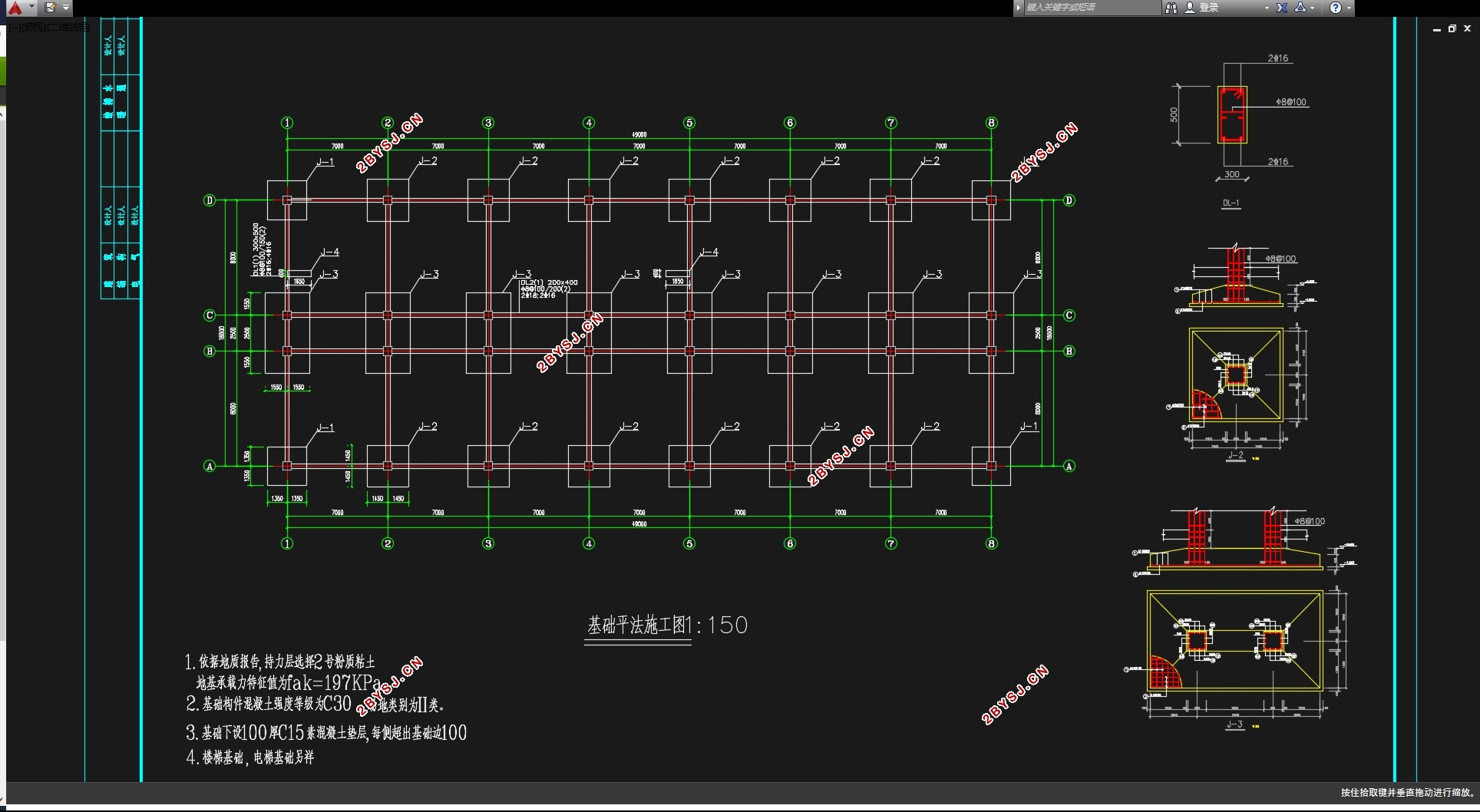Click the 登录 sign-in button
This screenshot has height=812, width=1480.
click(x=1209, y=8)
